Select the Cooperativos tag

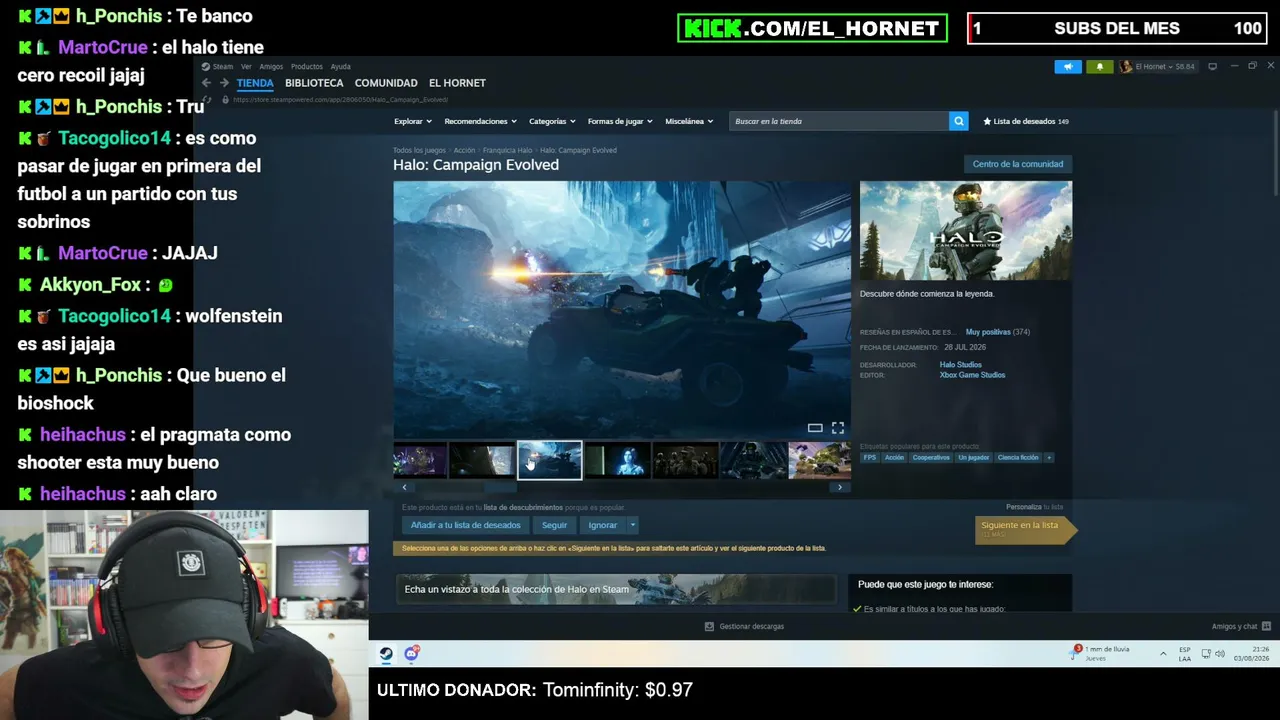(x=931, y=458)
